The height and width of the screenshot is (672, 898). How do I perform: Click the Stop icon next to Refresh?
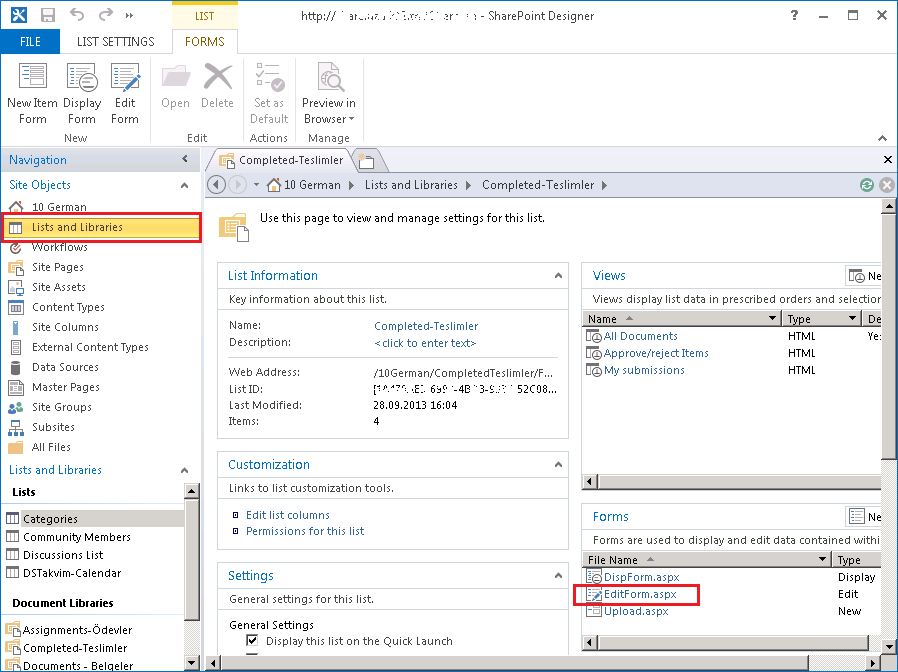[x=887, y=185]
